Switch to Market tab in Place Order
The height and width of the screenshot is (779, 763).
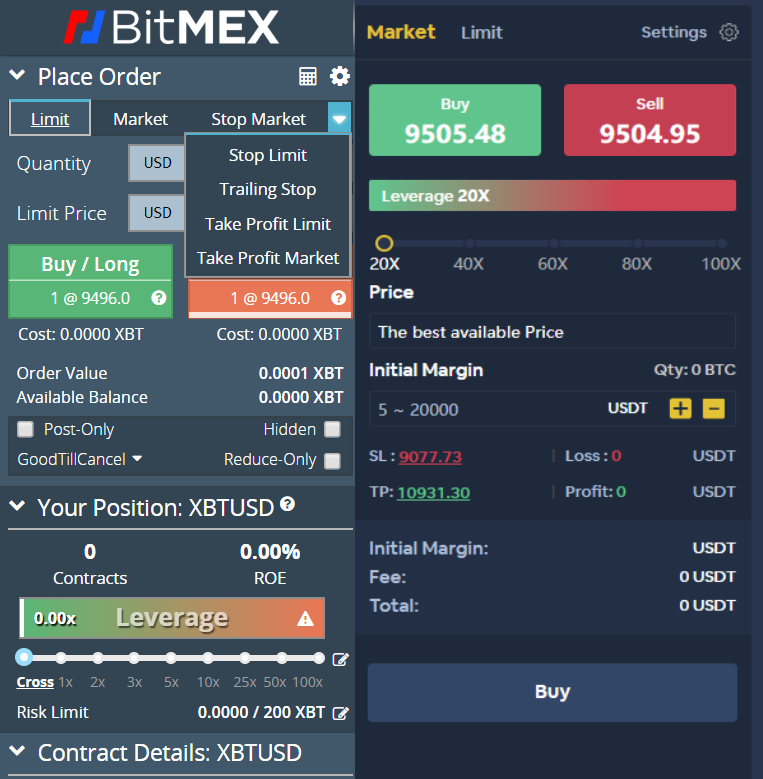pyautogui.click(x=141, y=119)
